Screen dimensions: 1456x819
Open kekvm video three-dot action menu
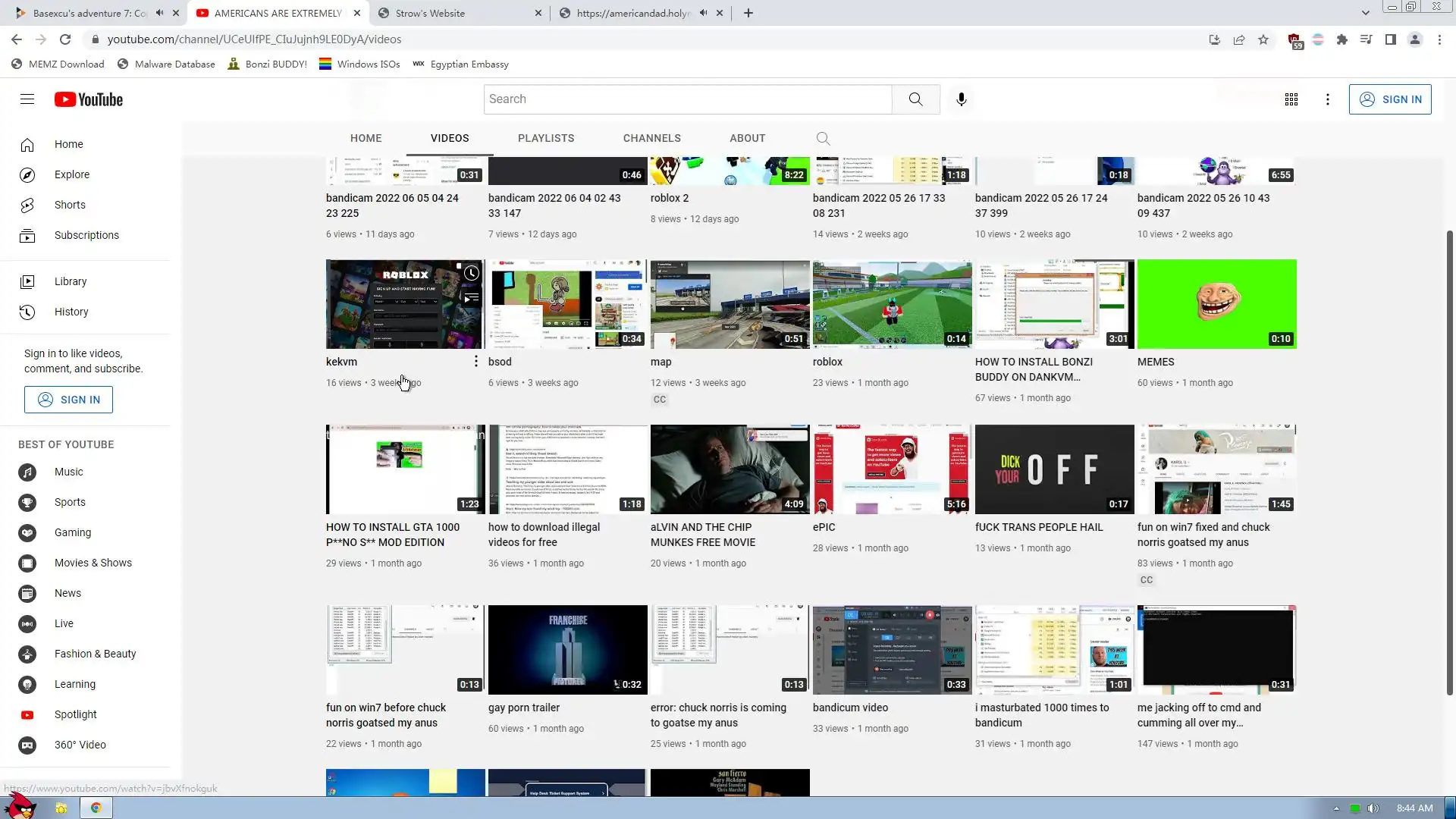[475, 362]
